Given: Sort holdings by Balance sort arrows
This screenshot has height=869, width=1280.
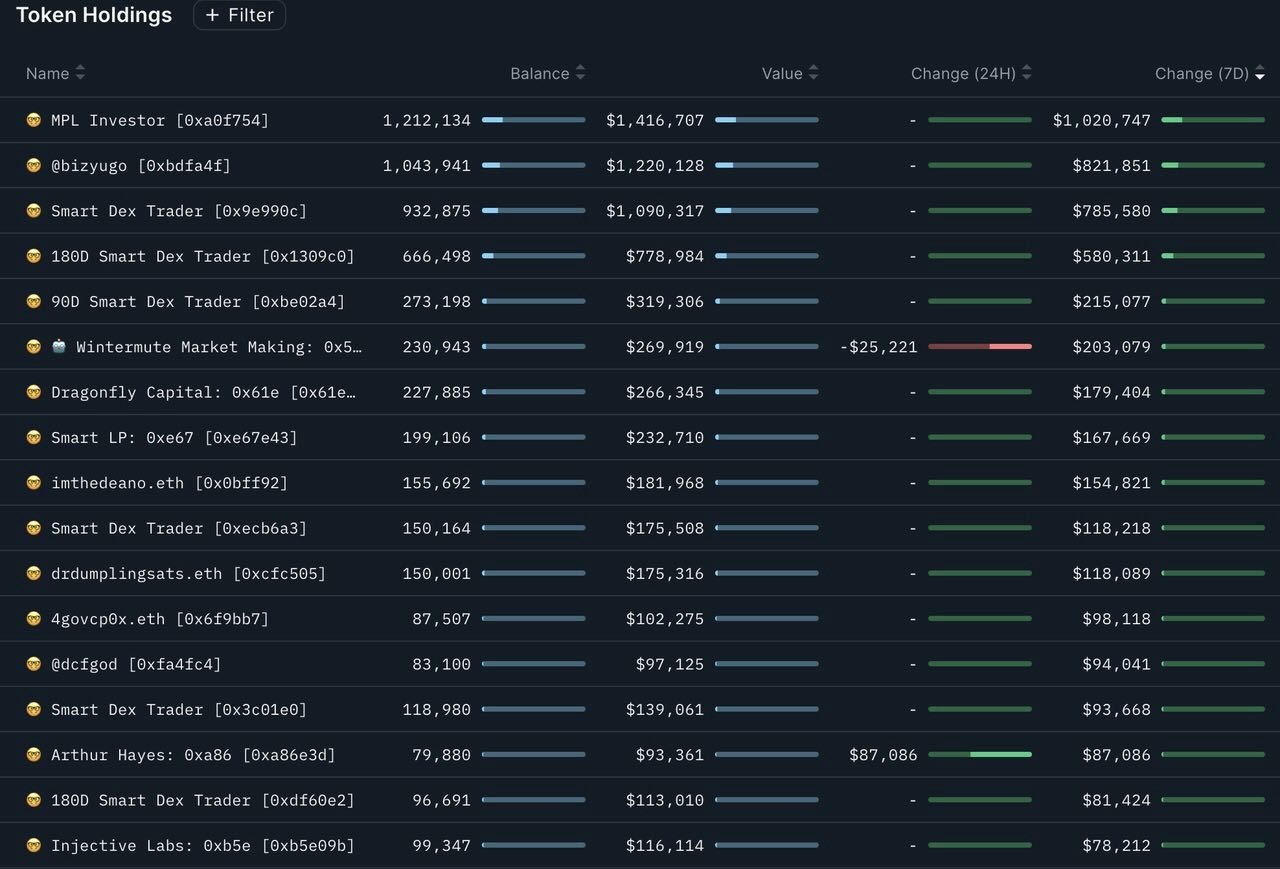Looking at the screenshot, I should tap(580, 73).
